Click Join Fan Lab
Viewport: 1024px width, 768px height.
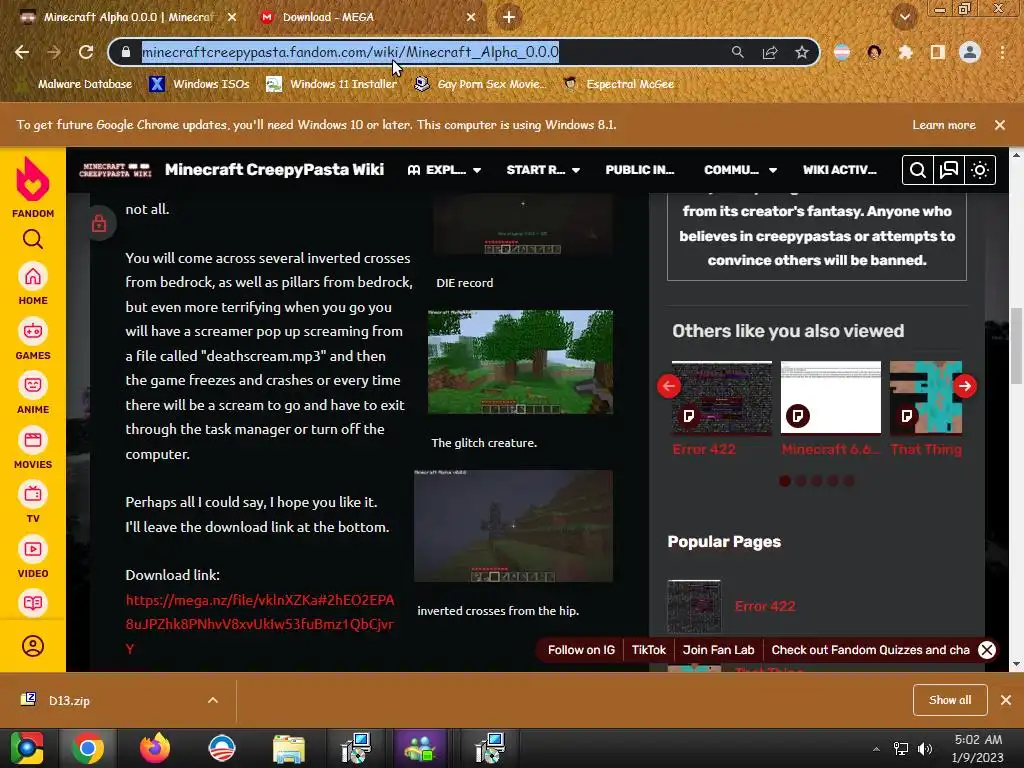(x=718, y=650)
